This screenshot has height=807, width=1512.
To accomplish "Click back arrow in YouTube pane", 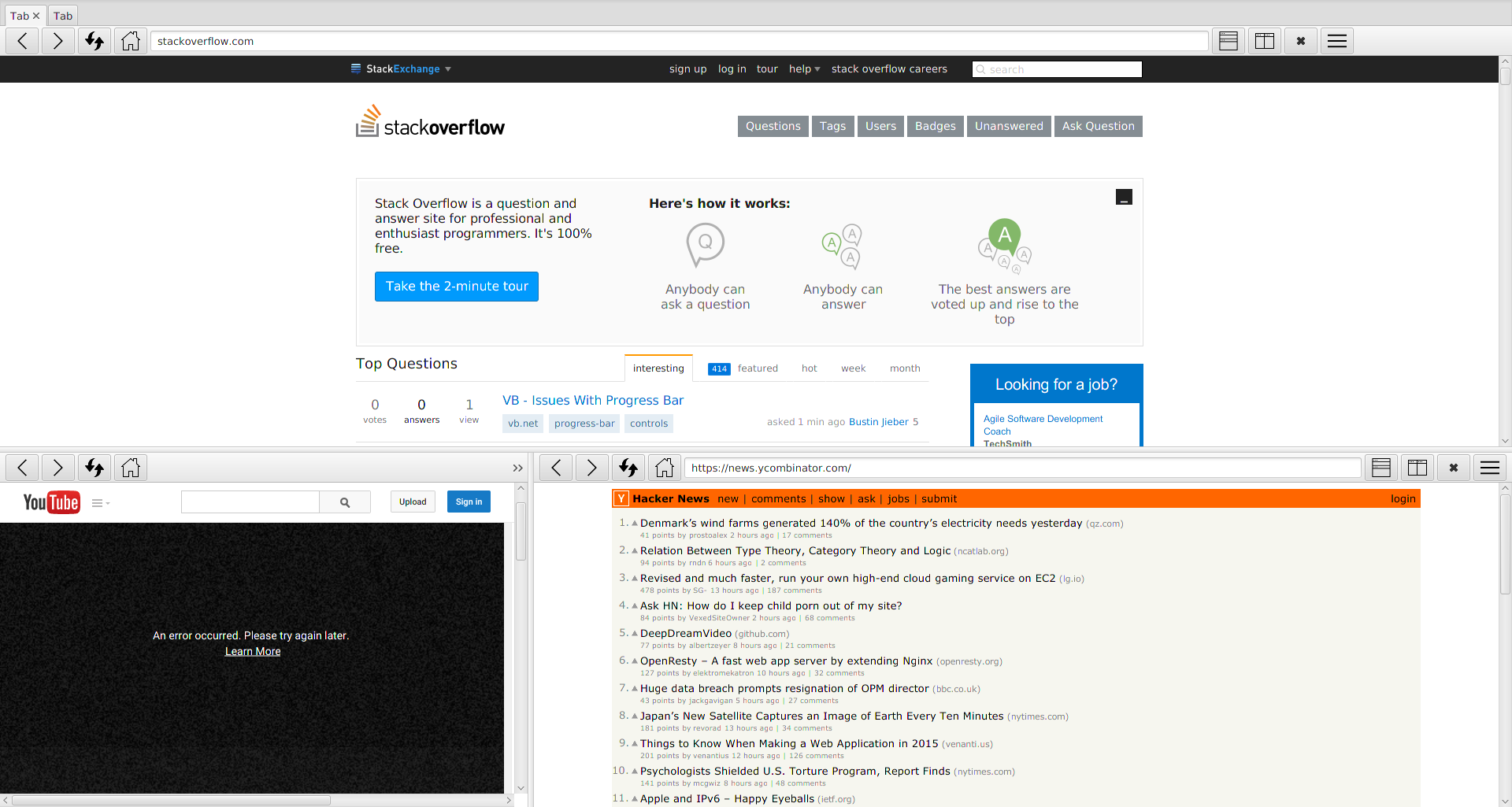I will 22,468.
